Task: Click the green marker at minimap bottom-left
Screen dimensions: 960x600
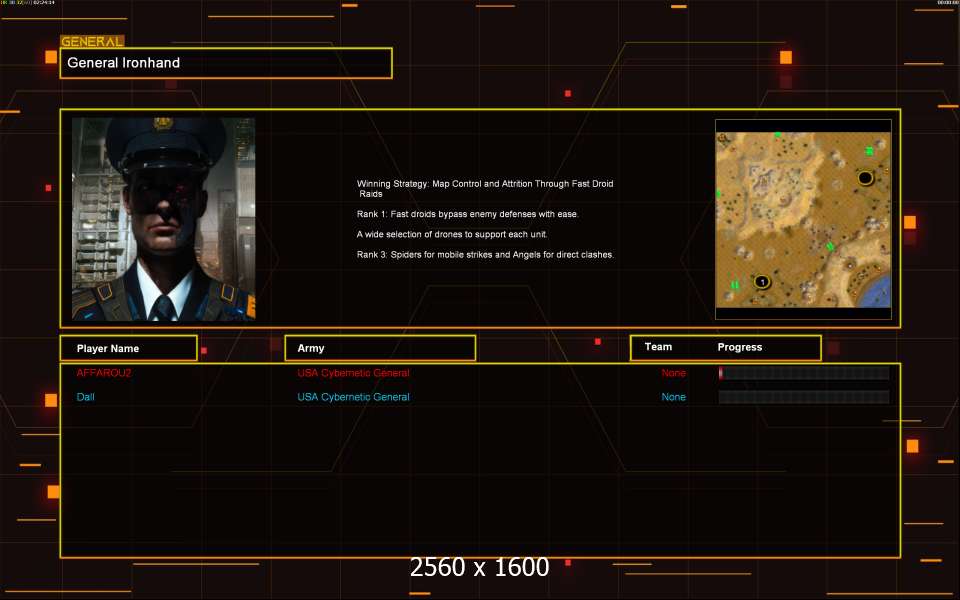Action: 735,285
